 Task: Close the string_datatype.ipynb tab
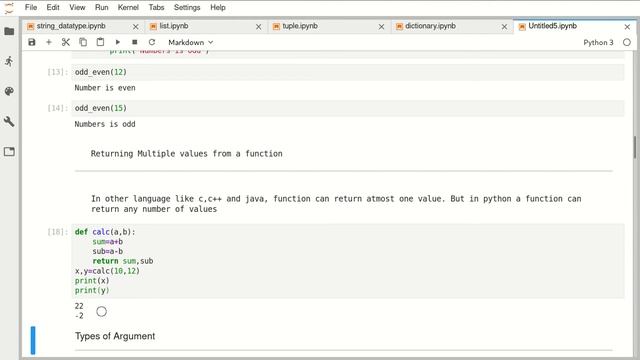pos(136,27)
